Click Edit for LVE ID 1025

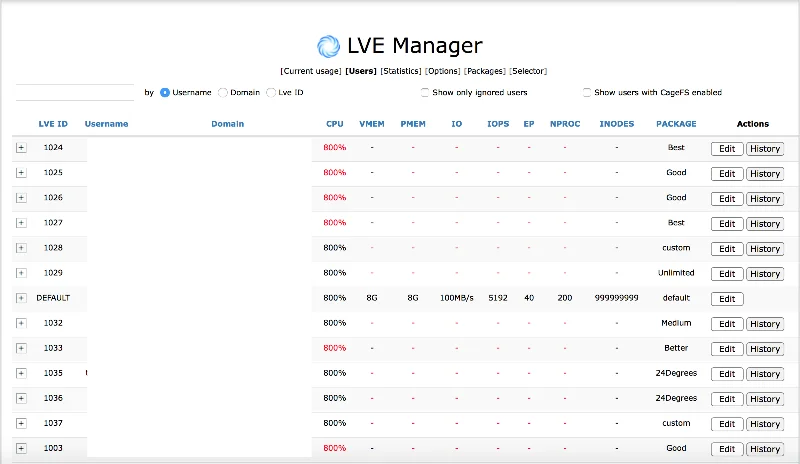[727, 174]
